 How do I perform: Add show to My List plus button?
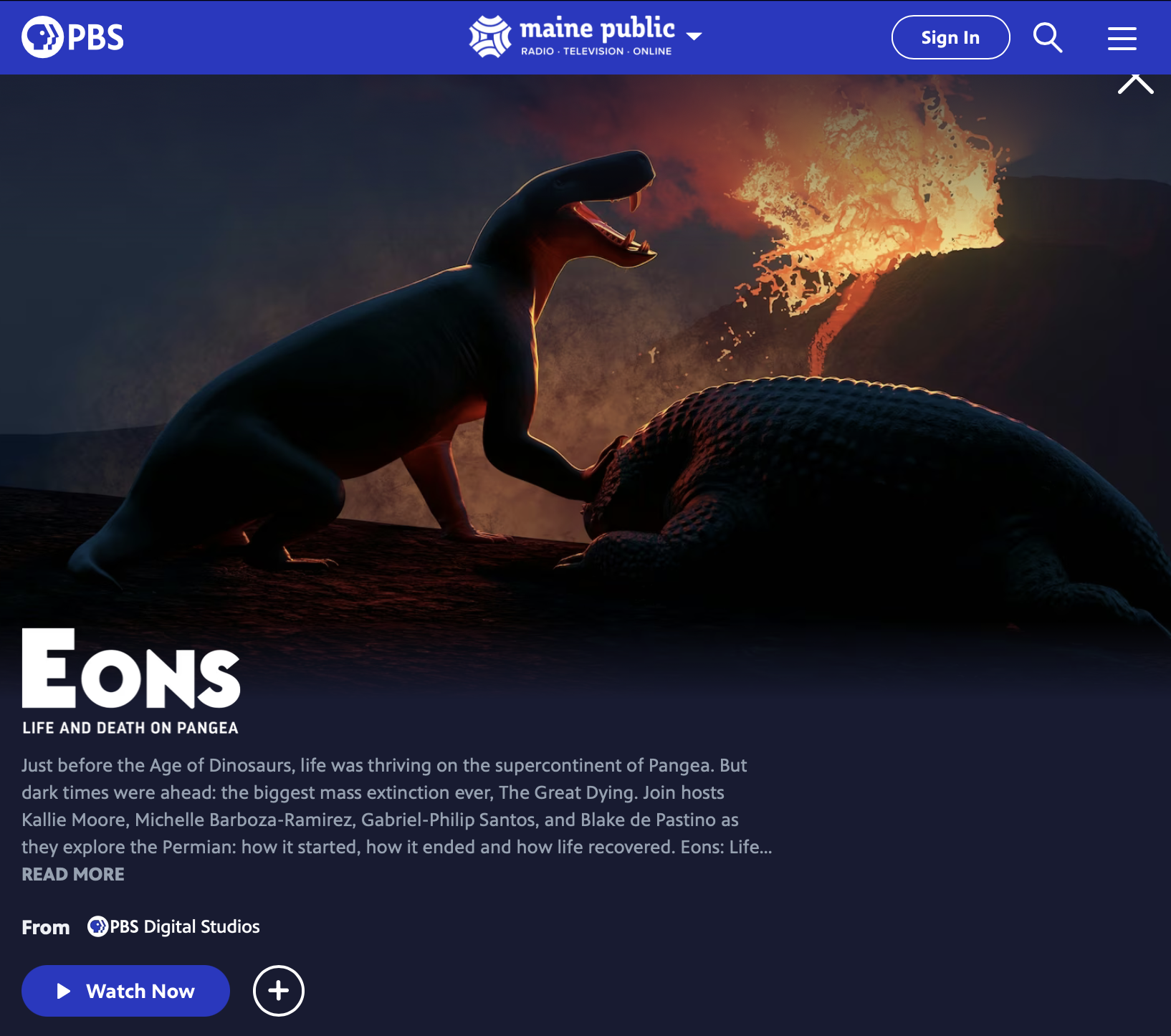279,991
